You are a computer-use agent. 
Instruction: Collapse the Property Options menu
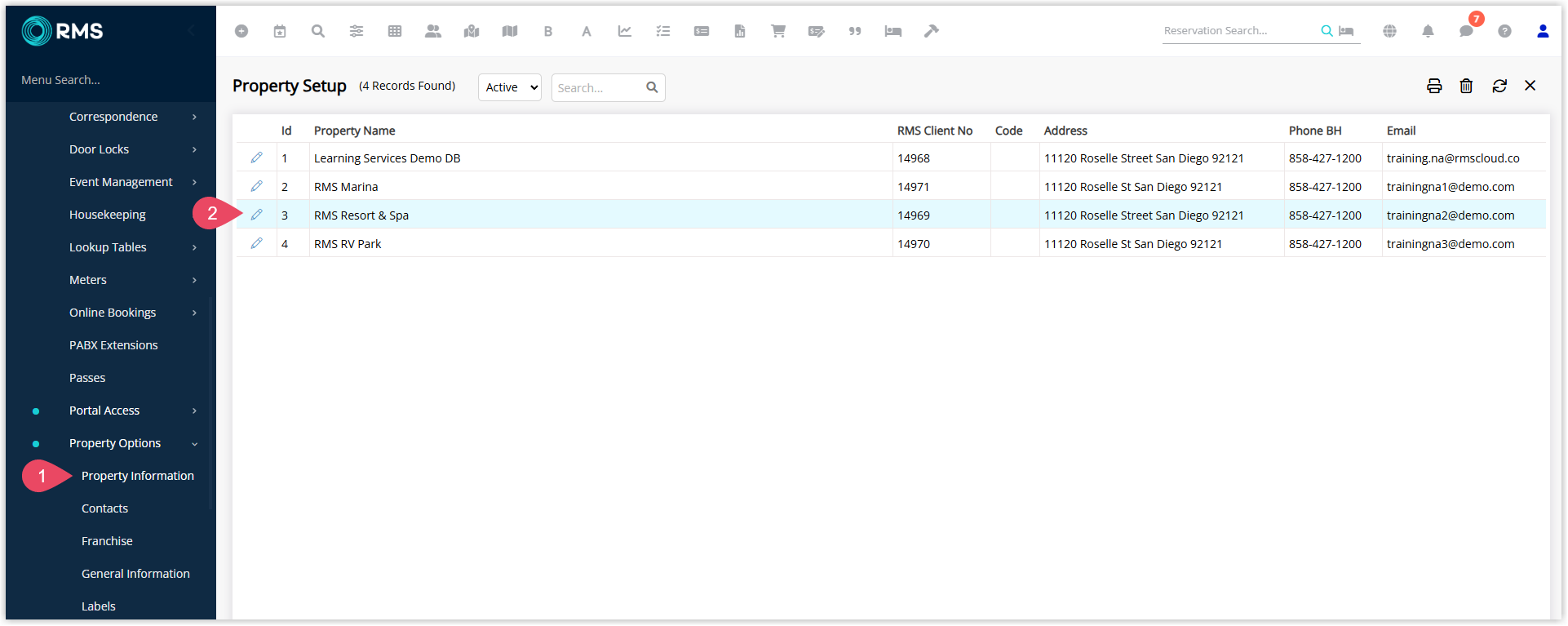tap(115, 443)
